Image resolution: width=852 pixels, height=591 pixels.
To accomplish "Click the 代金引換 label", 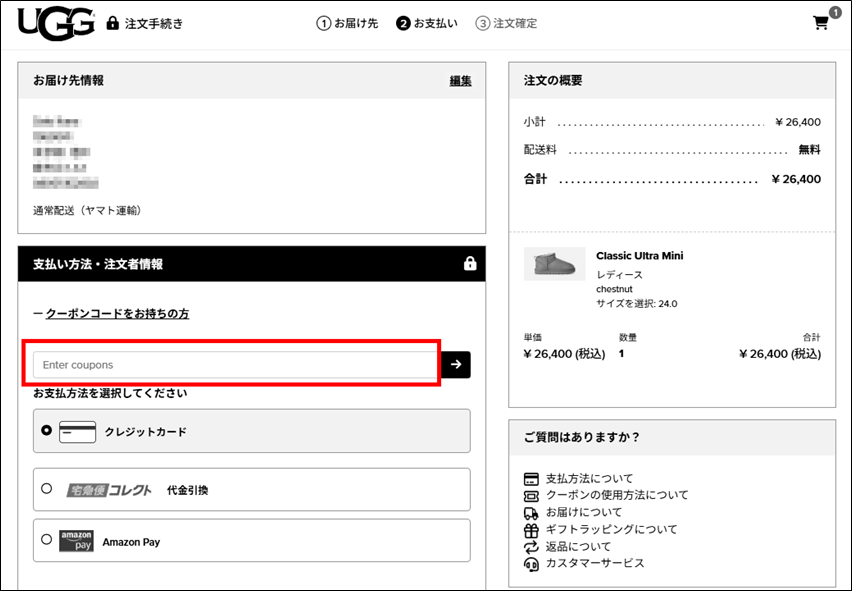I will tap(187, 490).
